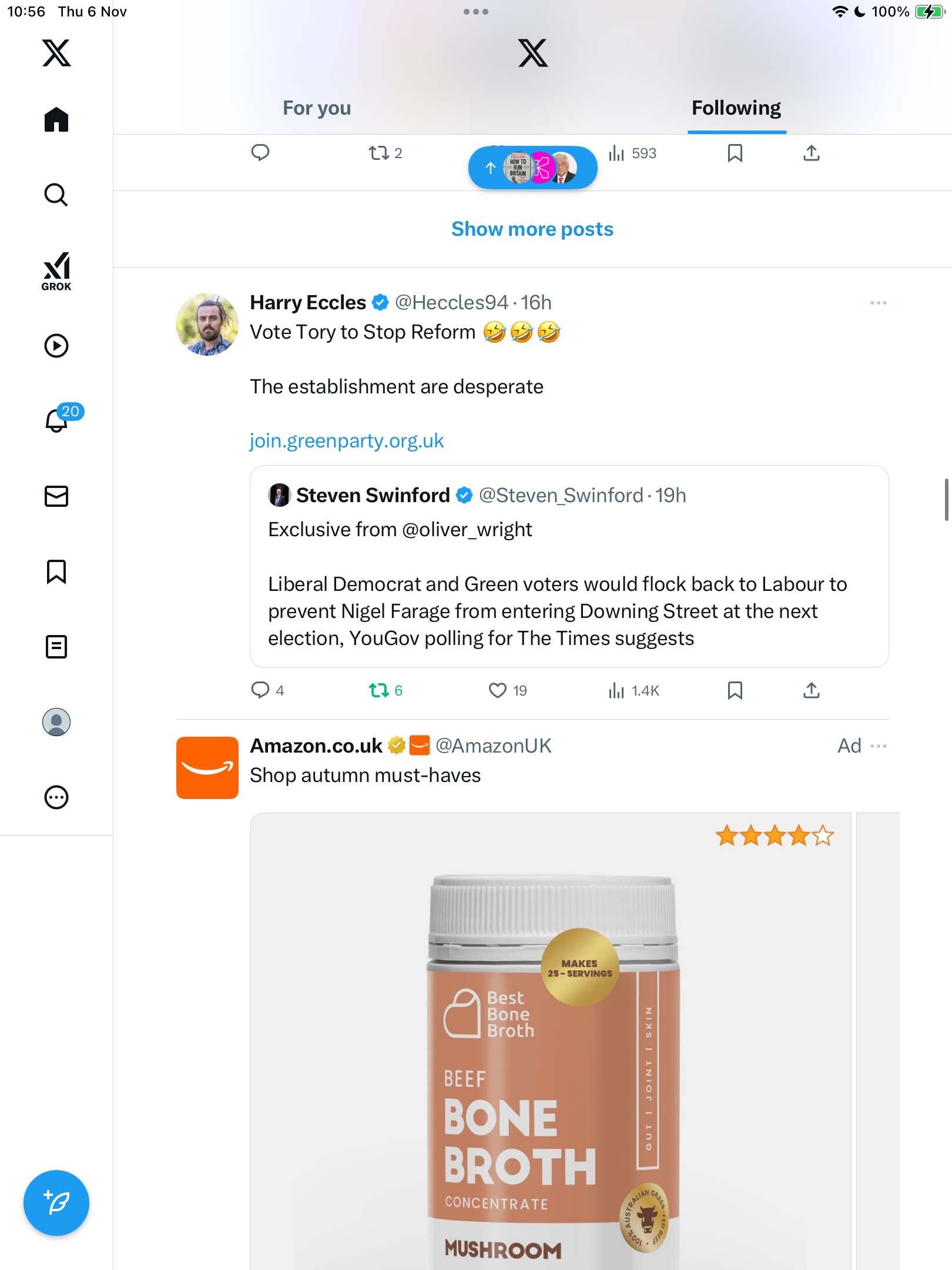Open the Lists icon in sidebar
Screen dimensions: 952x1270
point(56,647)
